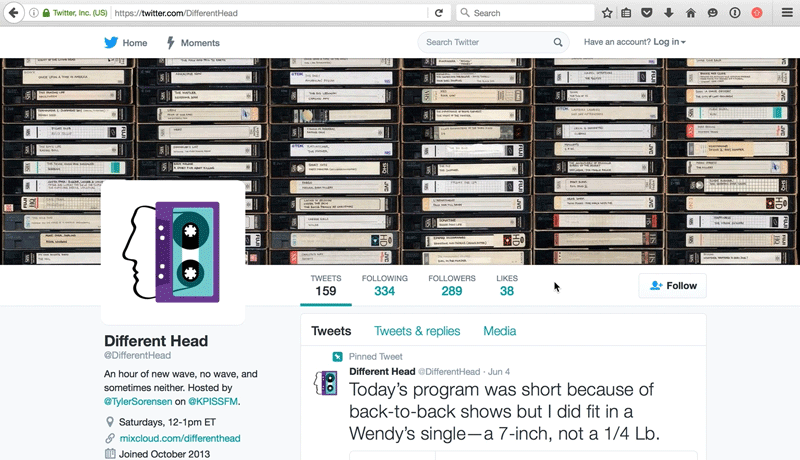Image resolution: width=800 pixels, height=460 pixels.
Task: Click the Different Head profile name heading
Action: pyautogui.click(x=156, y=341)
